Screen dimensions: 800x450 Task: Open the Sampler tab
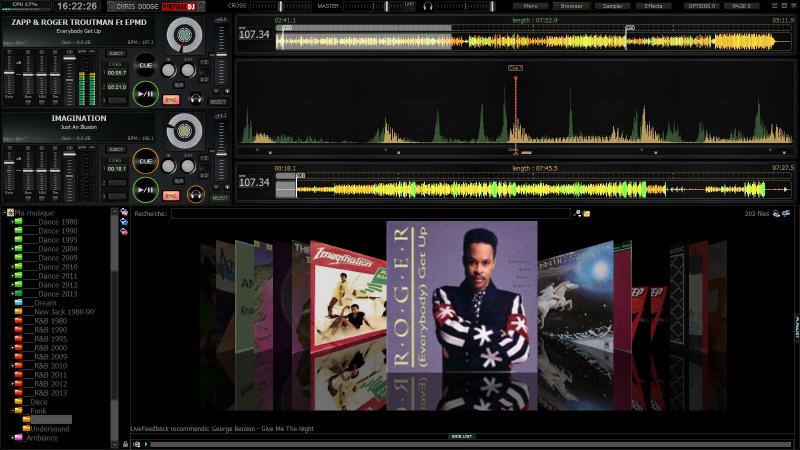pyautogui.click(x=612, y=6)
